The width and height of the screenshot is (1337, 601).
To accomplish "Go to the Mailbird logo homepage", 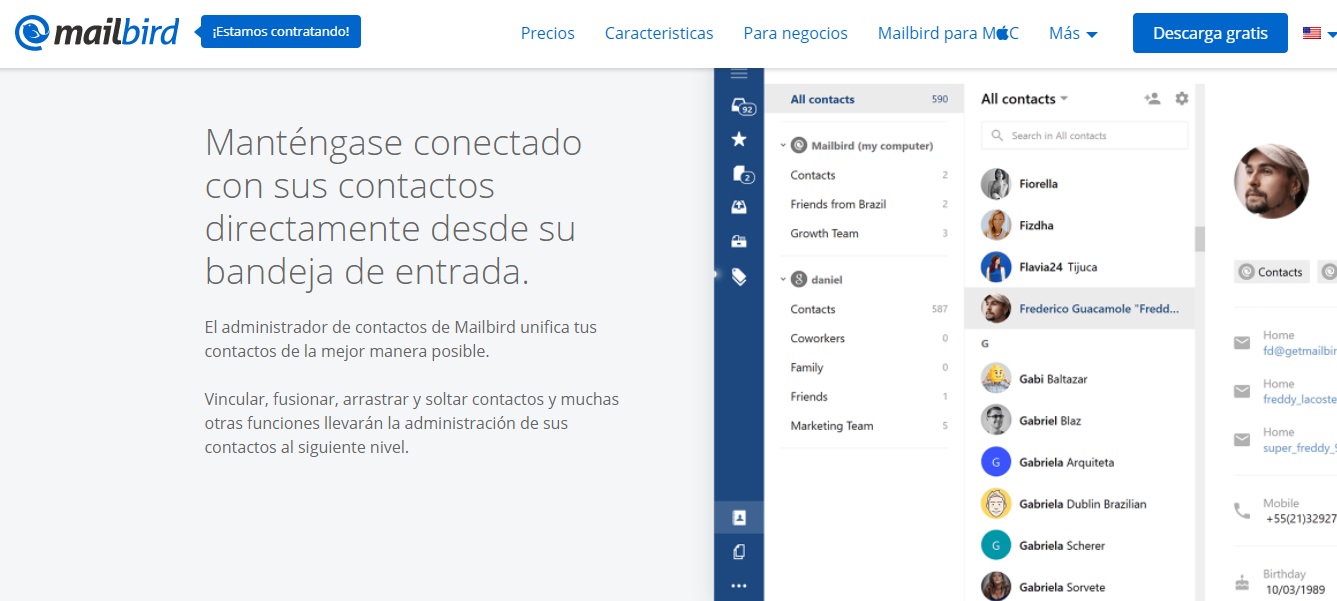I will click(x=97, y=32).
